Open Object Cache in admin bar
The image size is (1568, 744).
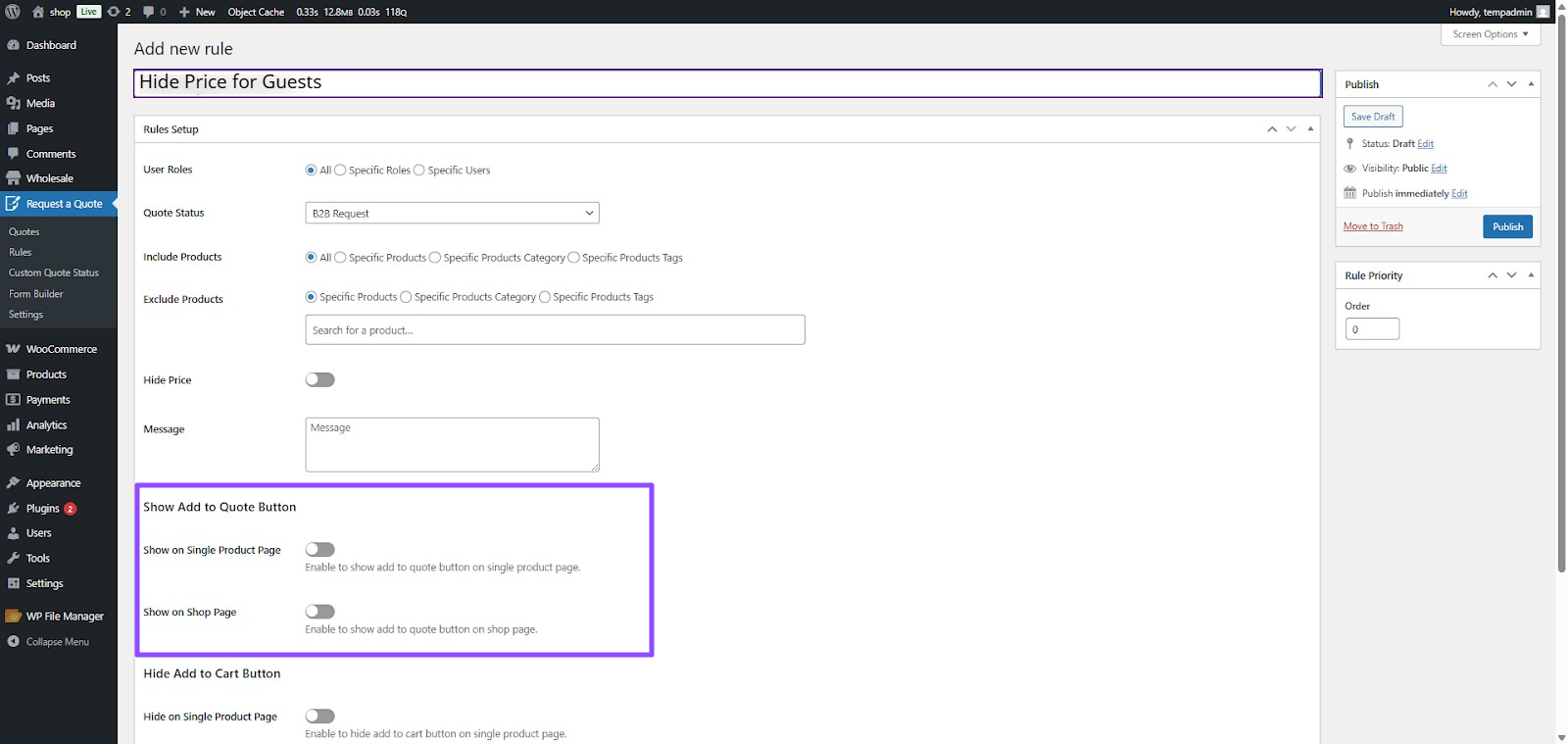pos(256,12)
